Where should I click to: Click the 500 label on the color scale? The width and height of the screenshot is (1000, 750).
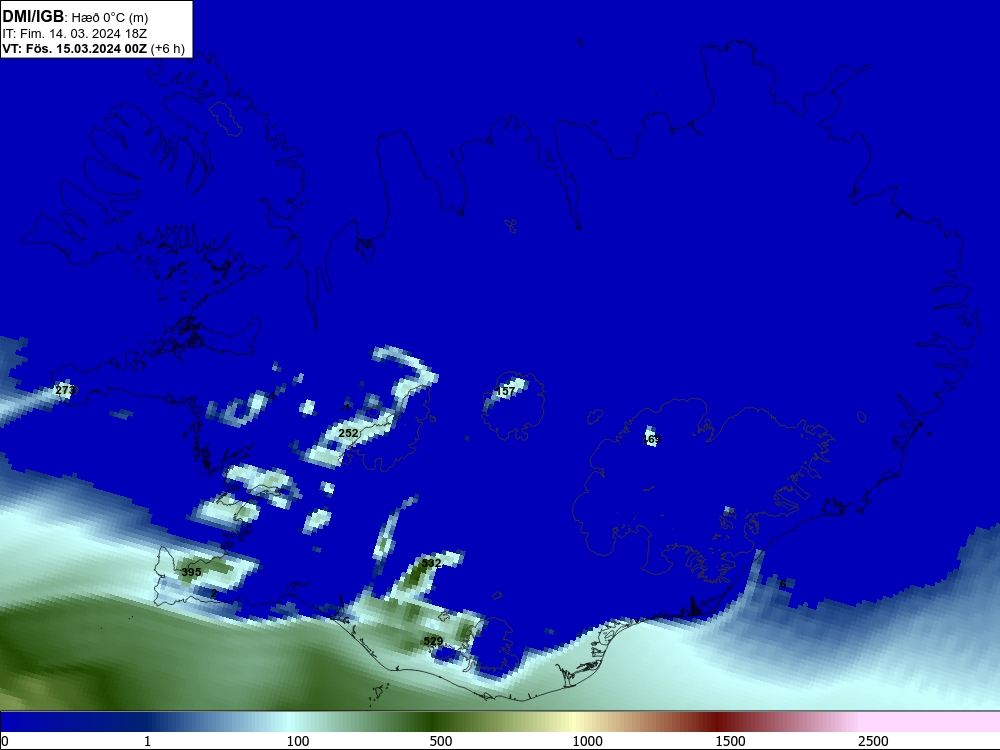(441, 741)
